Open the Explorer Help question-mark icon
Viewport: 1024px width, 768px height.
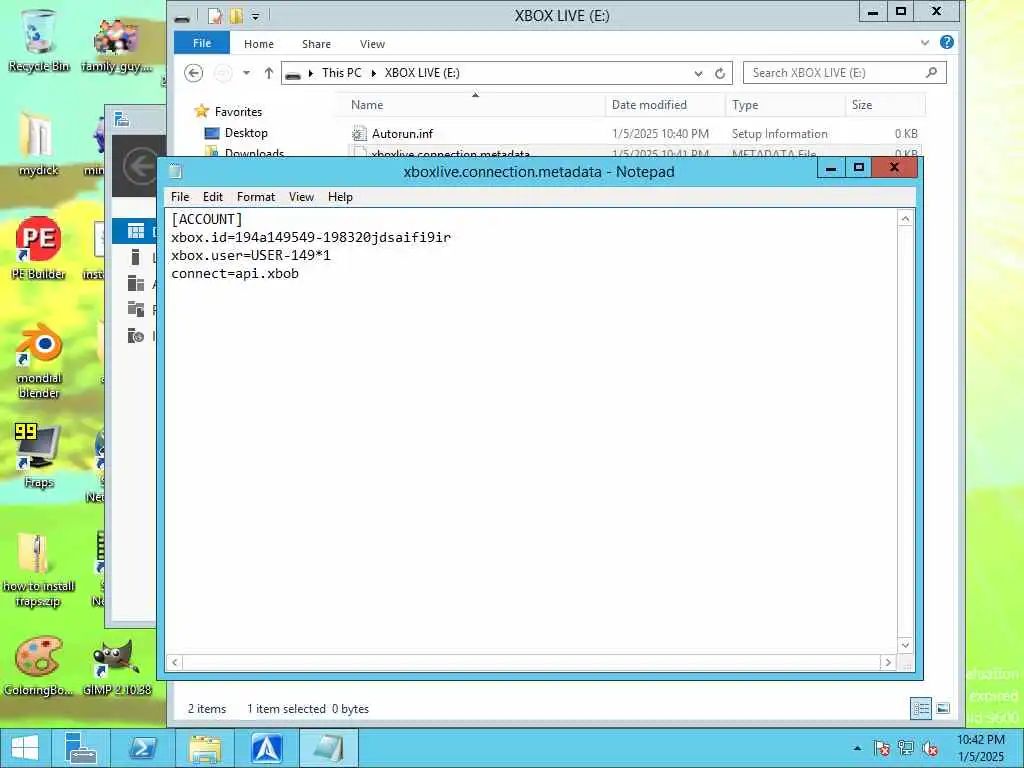(946, 43)
